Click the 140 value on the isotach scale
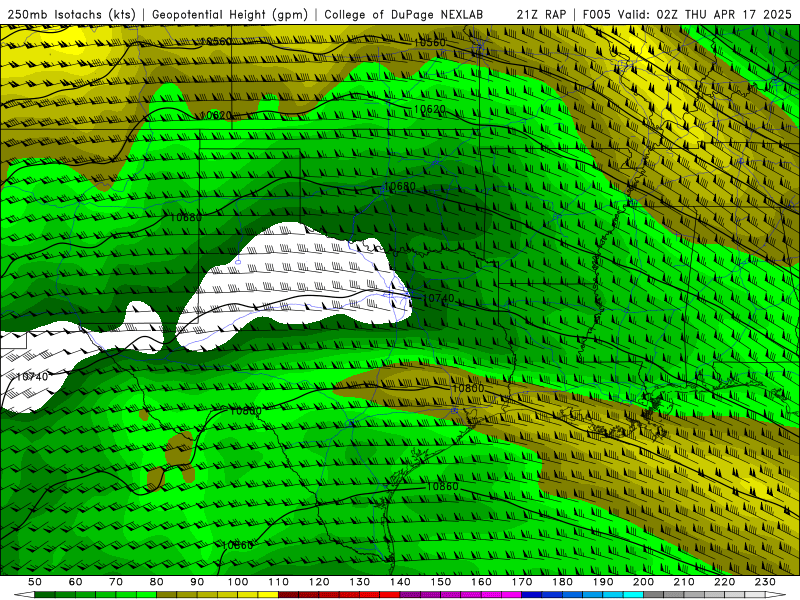800x600 pixels. pos(400,582)
